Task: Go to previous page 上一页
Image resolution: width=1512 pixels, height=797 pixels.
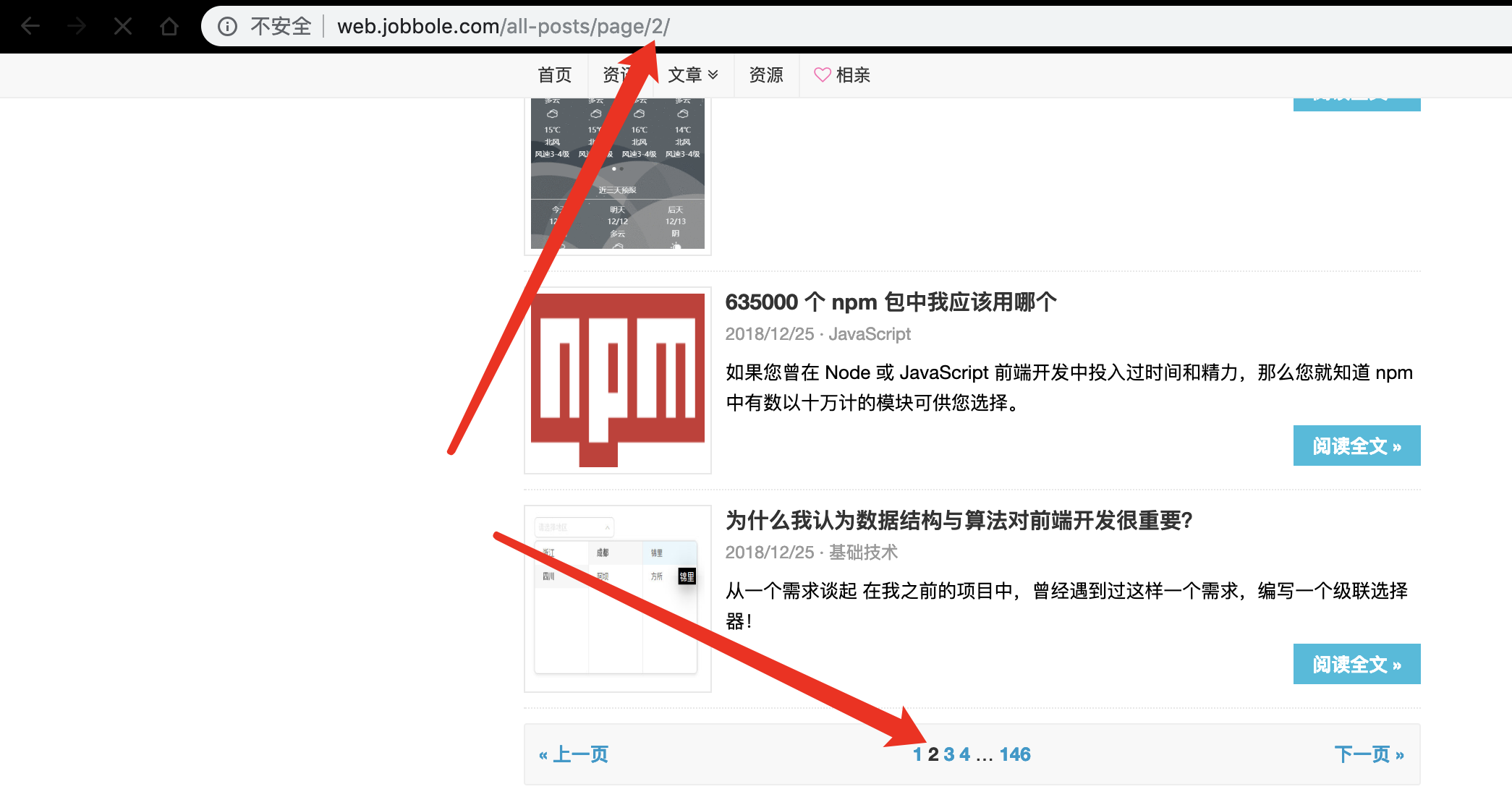Action: tap(574, 755)
